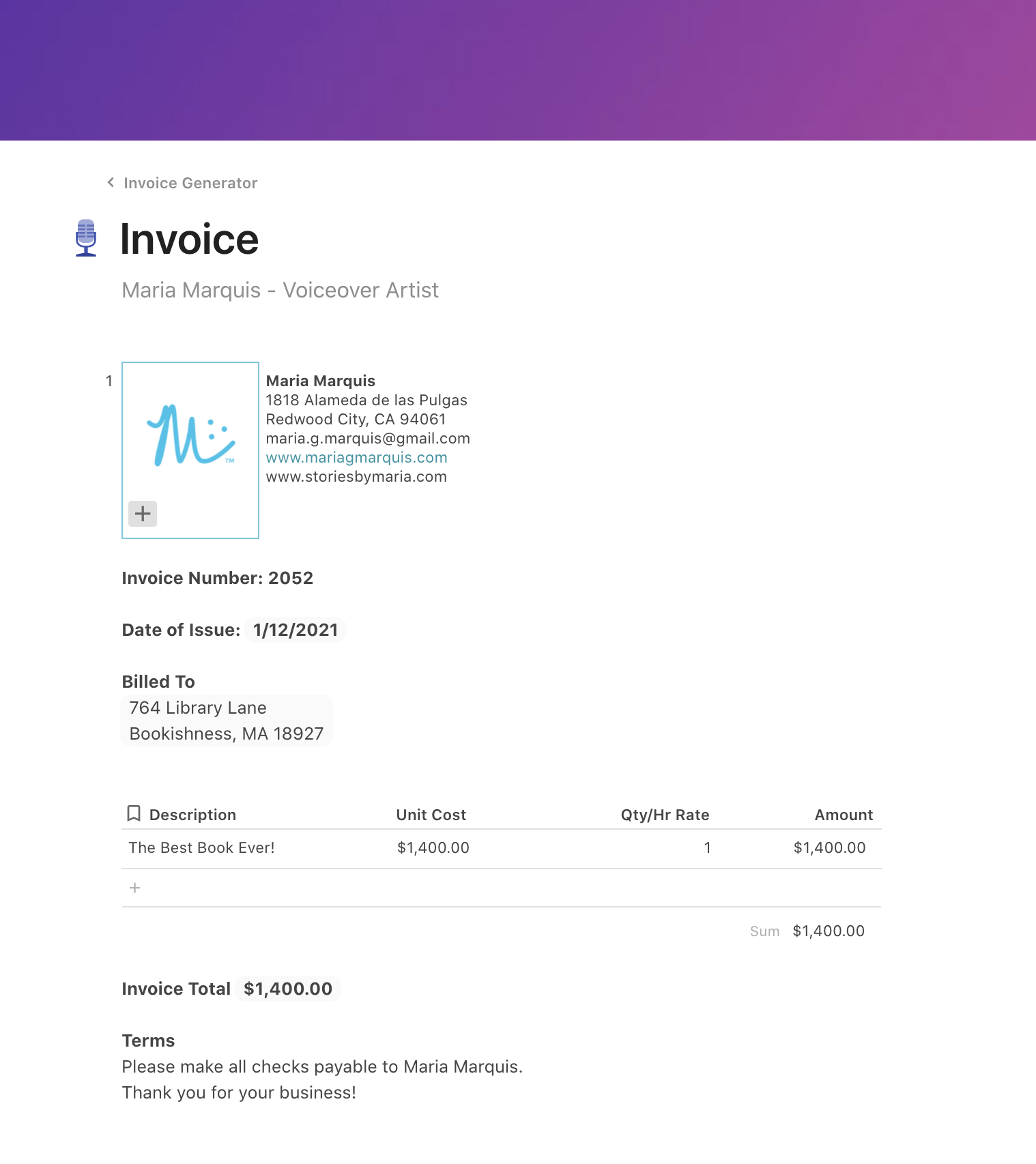This screenshot has height=1164, width=1036.
Task: Click the Invoice Total $1,400.00 value
Action: point(288,989)
